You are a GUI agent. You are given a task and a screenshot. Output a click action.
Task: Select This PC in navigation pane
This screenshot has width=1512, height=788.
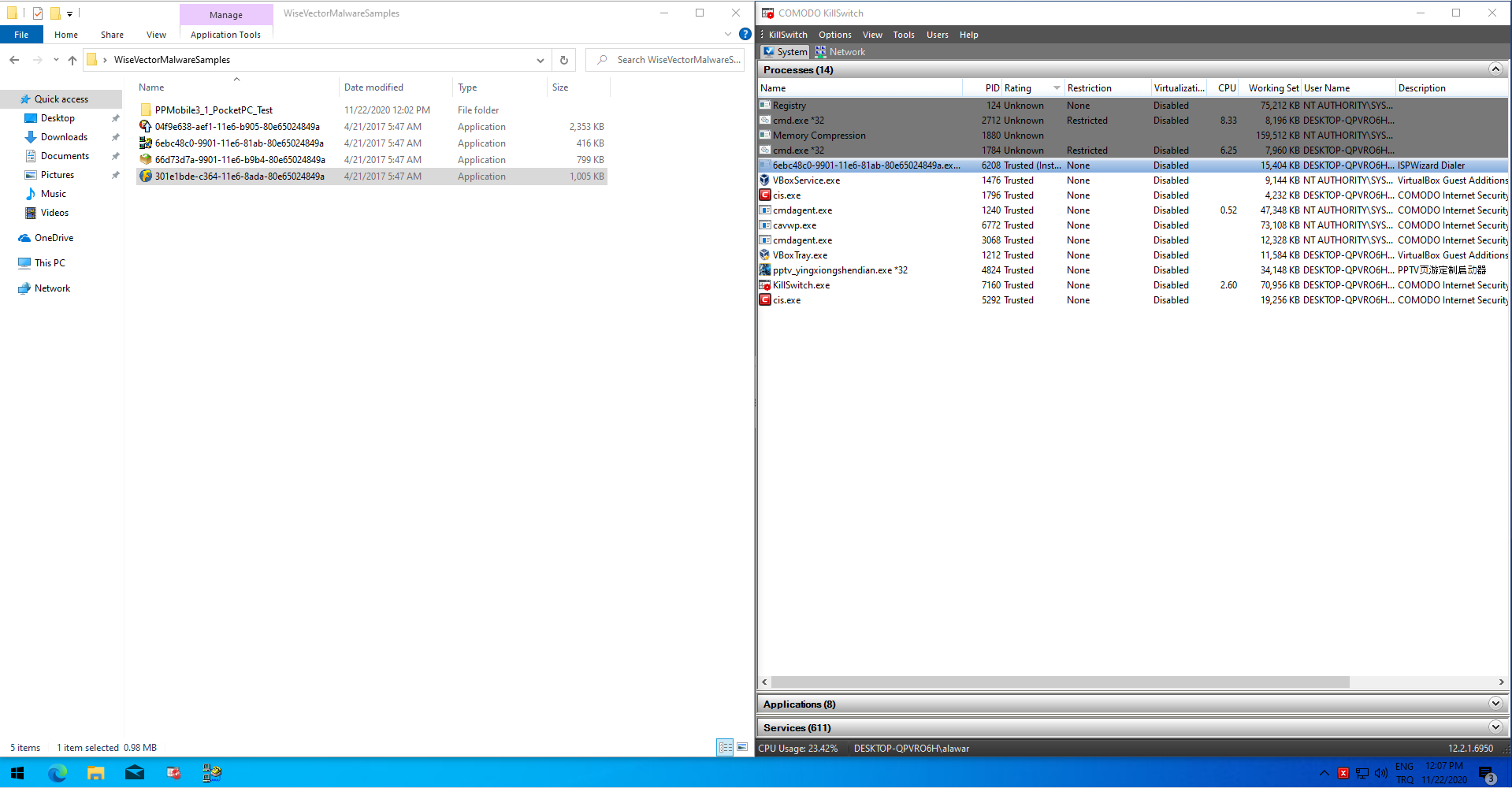click(50, 263)
